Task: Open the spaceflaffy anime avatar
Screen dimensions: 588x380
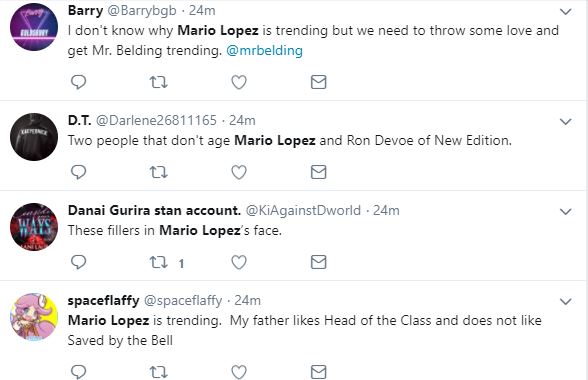Action: pos(34,317)
